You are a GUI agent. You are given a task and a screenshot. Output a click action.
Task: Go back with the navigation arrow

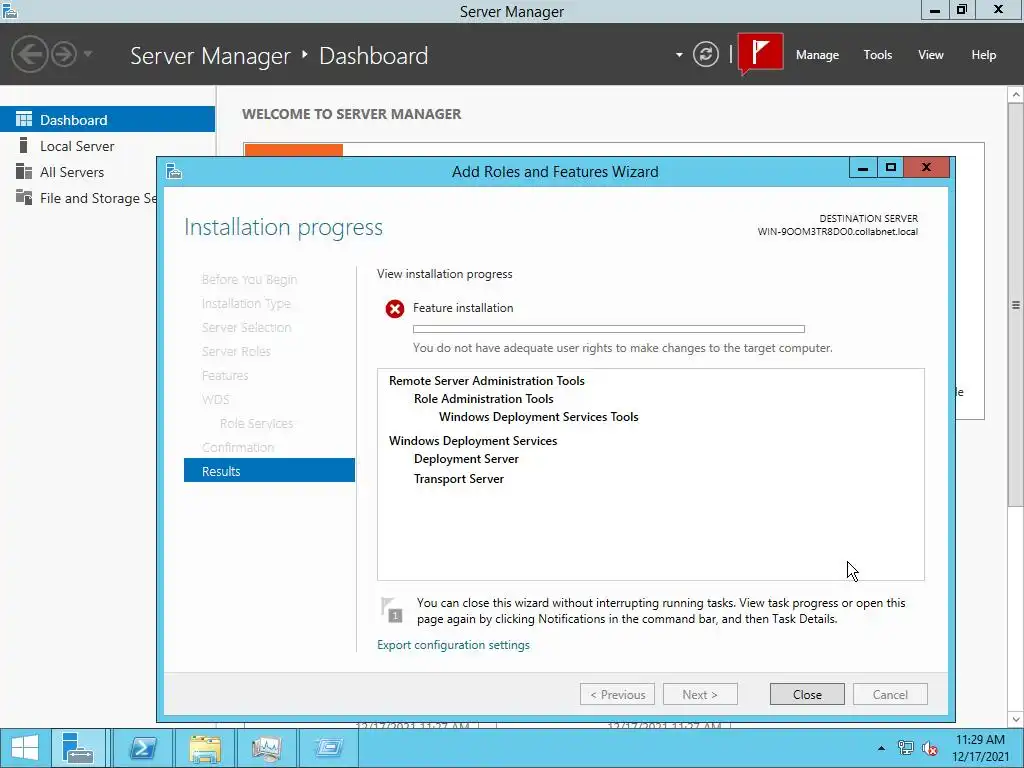[x=29, y=54]
